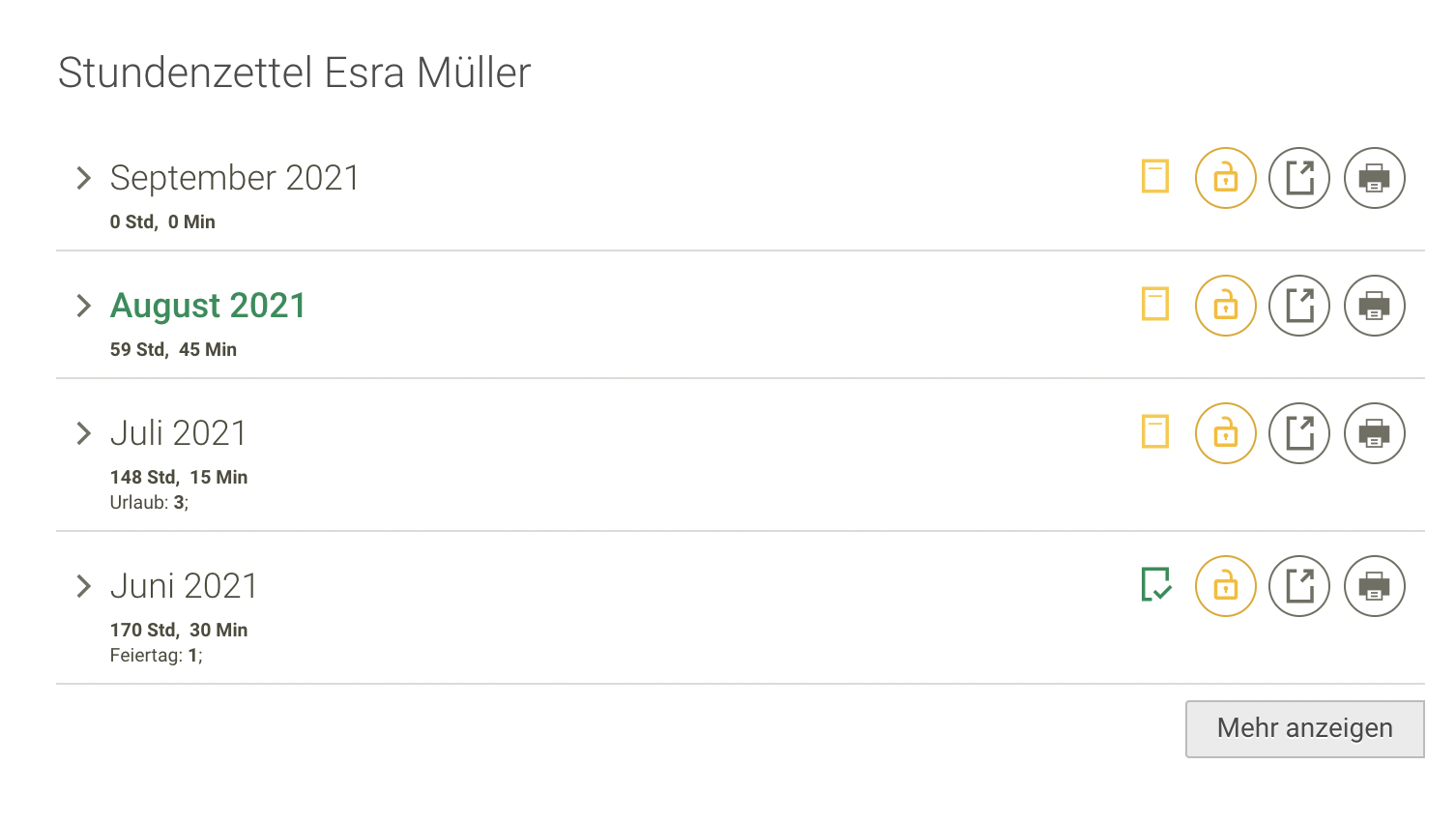Screen dimensions: 1456x824
Task: Click the yellow document status icon for August 2021
Action: click(x=1155, y=305)
